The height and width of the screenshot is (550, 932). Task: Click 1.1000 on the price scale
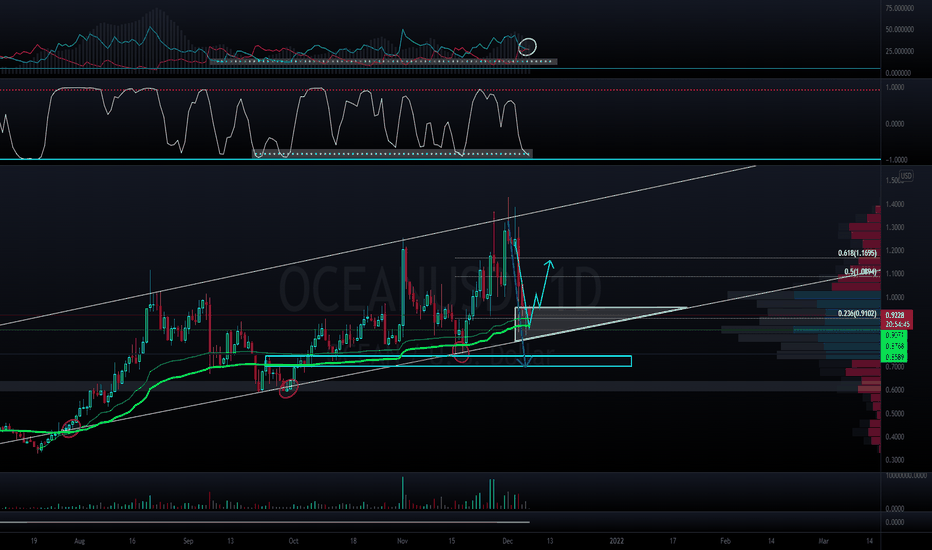coord(895,274)
